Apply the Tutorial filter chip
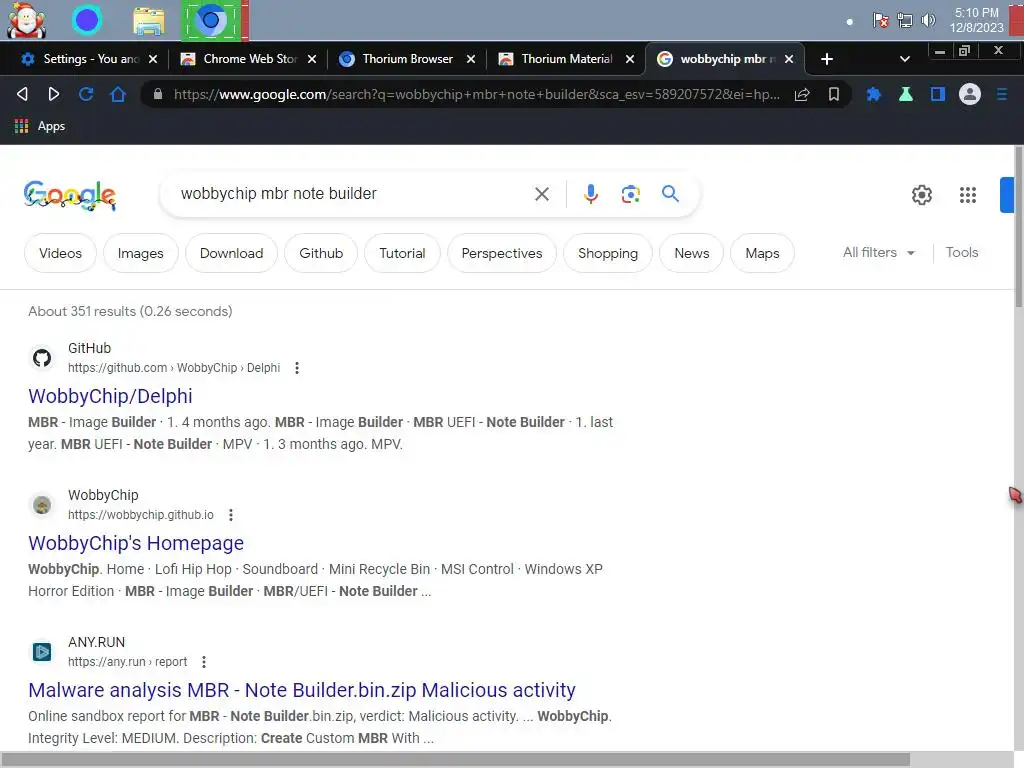This screenshot has height=768, width=1024. pyautogui.click(x=402, y=253)
